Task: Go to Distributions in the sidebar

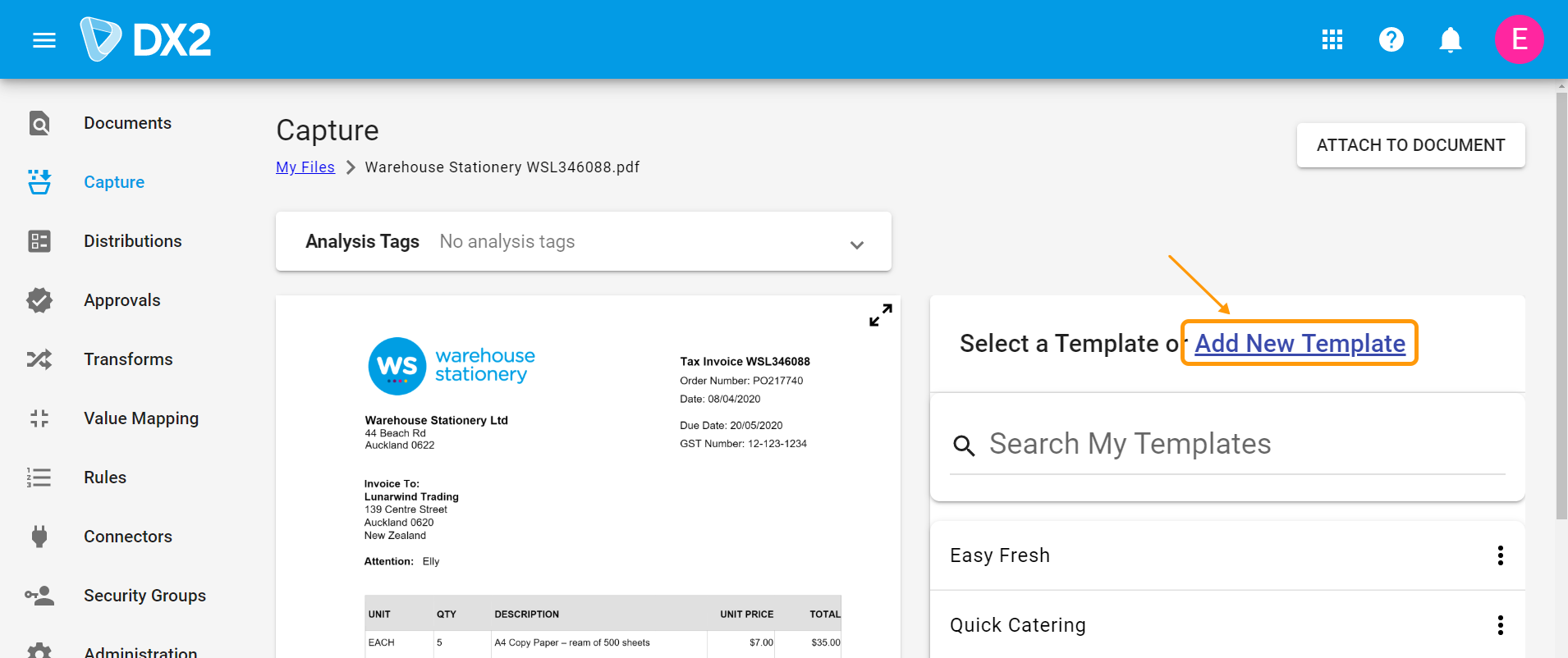Action: click(132, 241)
